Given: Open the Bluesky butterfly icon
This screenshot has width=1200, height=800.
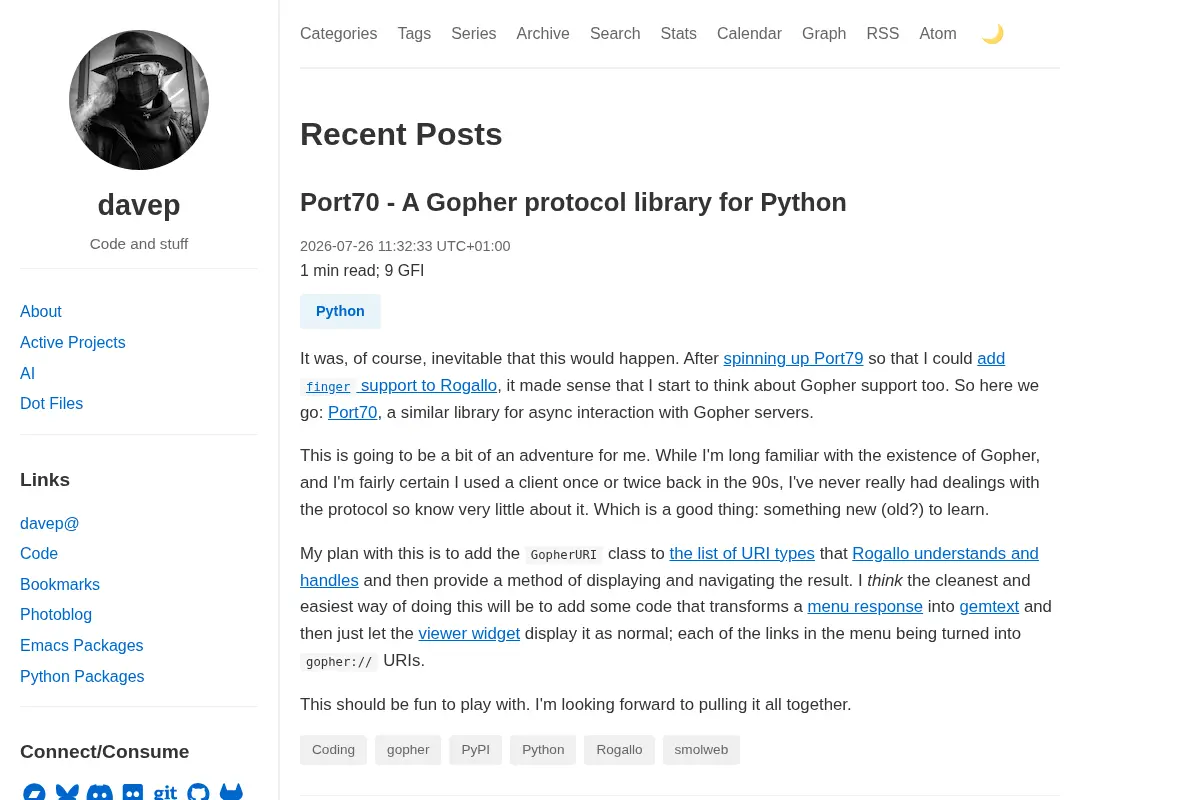Looking at the screenshot, I should coord(67,793).
